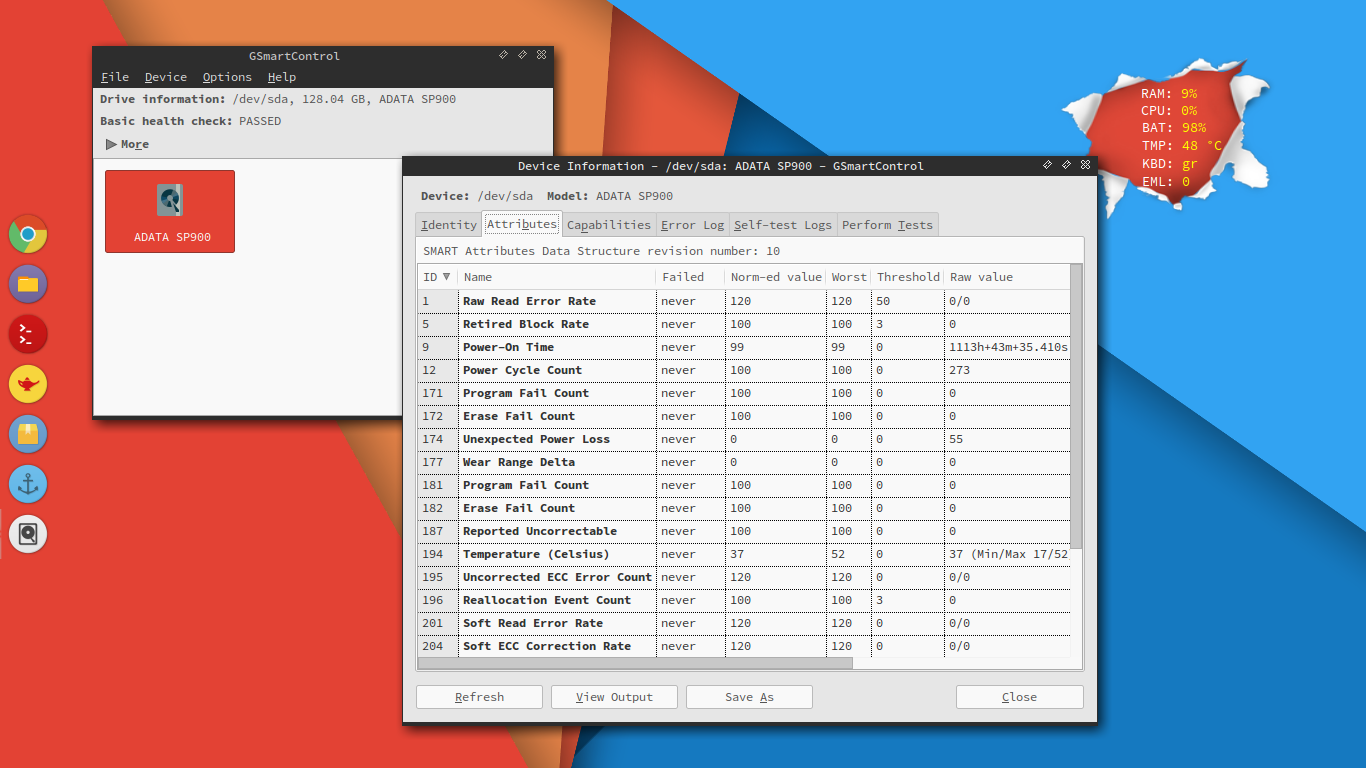Click the TMP 48 °C widget readout
The width and height of the screenshot is (1366, 768).
coord(1182,145)
